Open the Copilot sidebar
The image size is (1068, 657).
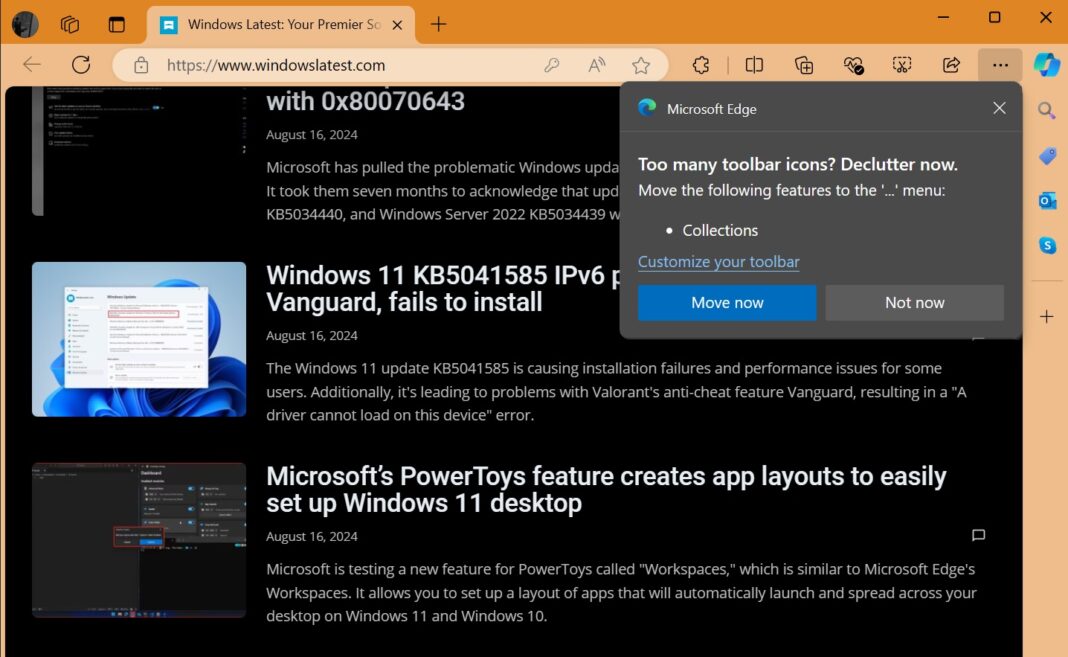point(1046,64)
